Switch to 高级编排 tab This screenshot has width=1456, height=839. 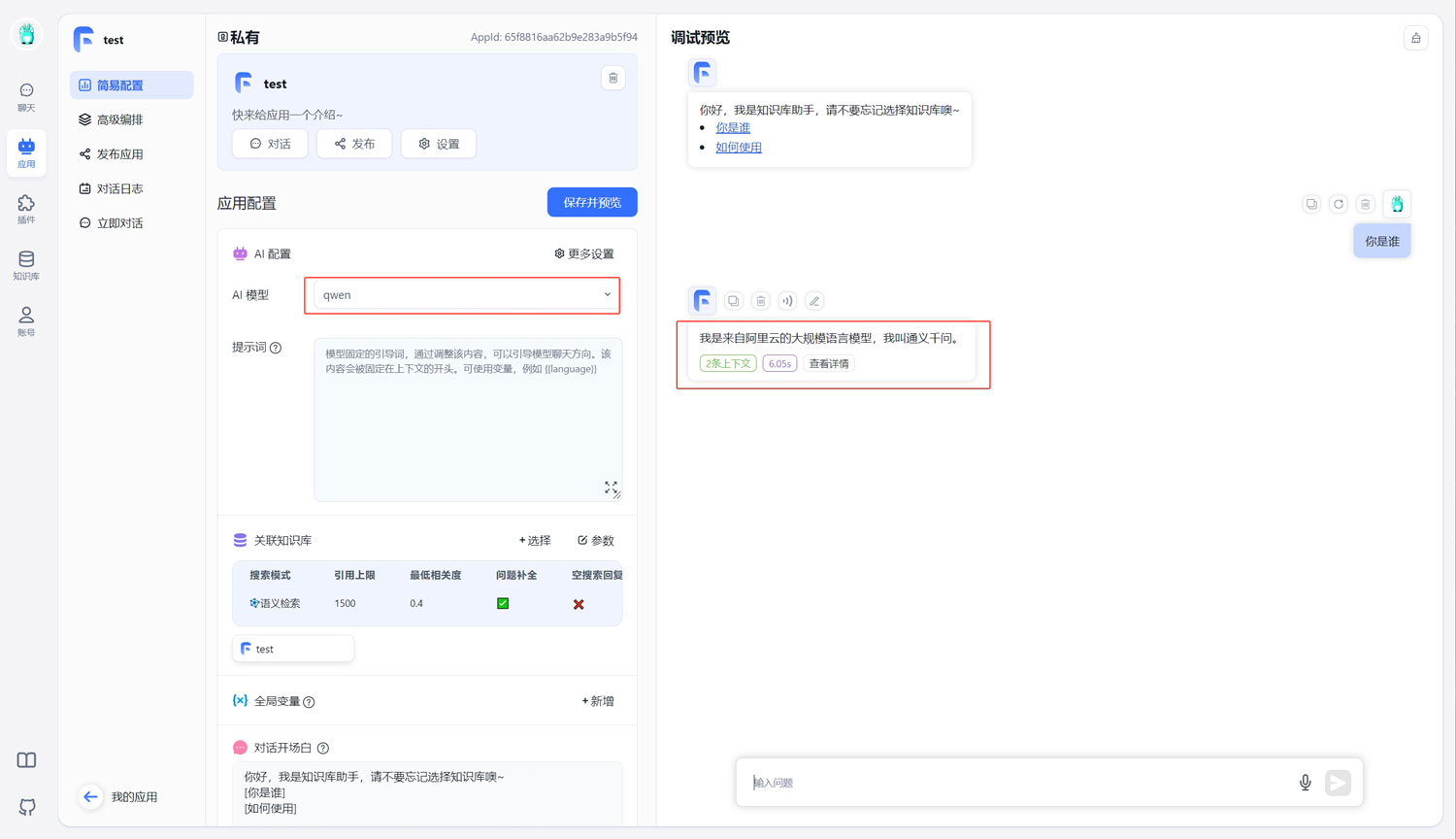click(131, 119)
